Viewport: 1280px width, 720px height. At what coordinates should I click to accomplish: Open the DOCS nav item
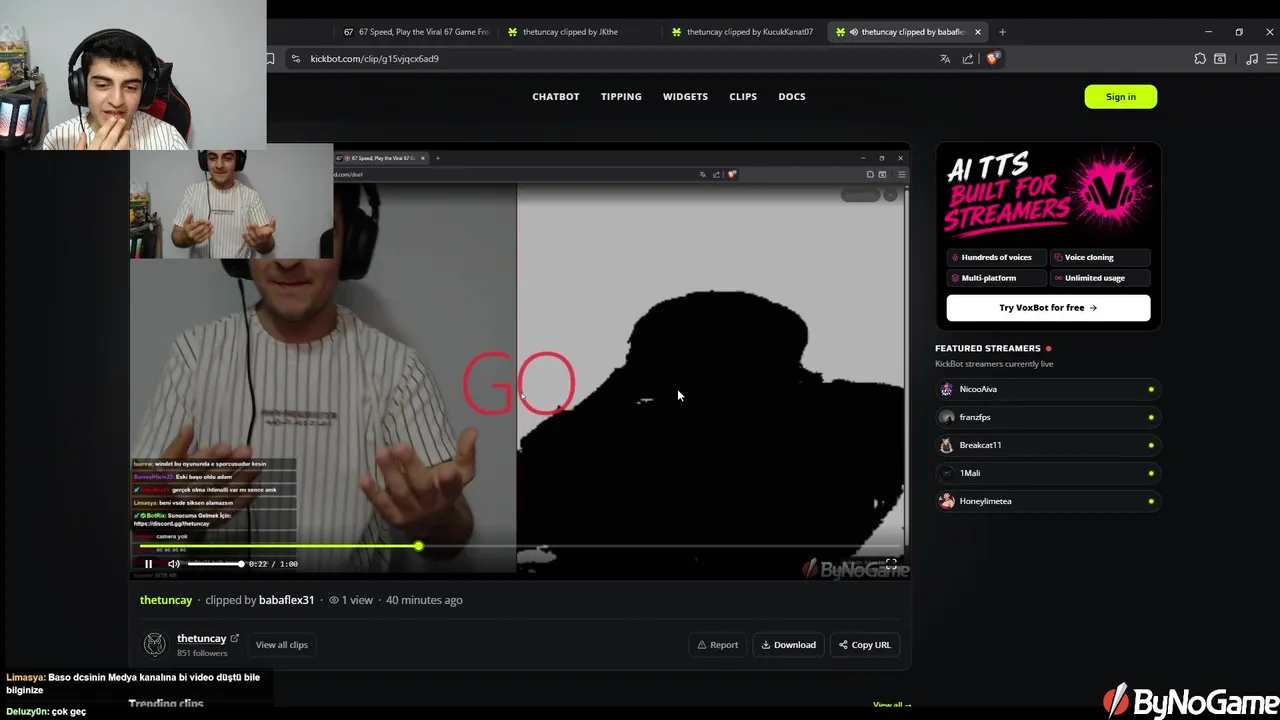(x=792, y=97)
